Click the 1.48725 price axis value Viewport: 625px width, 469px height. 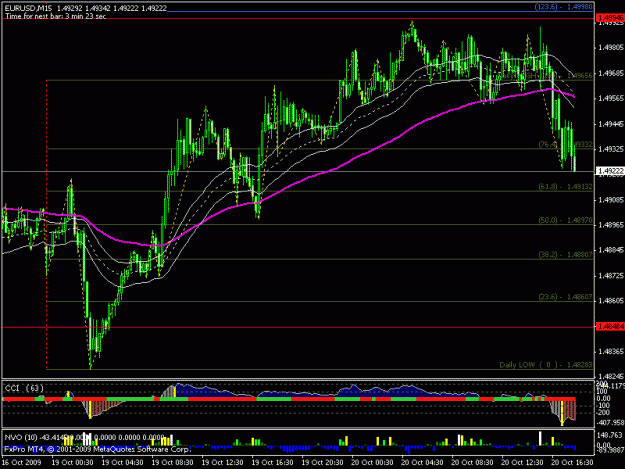click(x=610, y=276)
